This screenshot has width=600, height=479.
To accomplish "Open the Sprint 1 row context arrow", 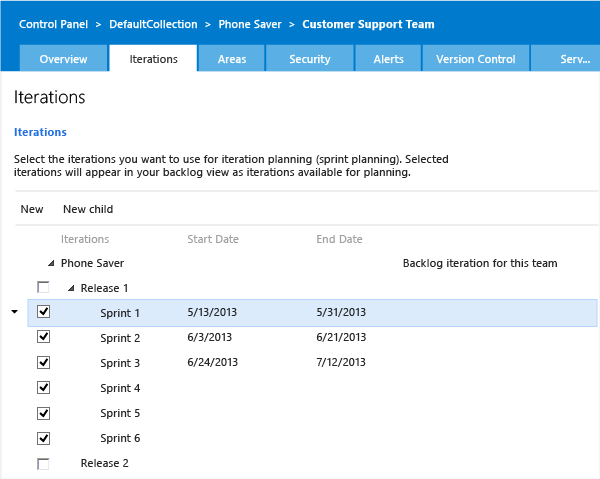I will click(x=14, y=313).
